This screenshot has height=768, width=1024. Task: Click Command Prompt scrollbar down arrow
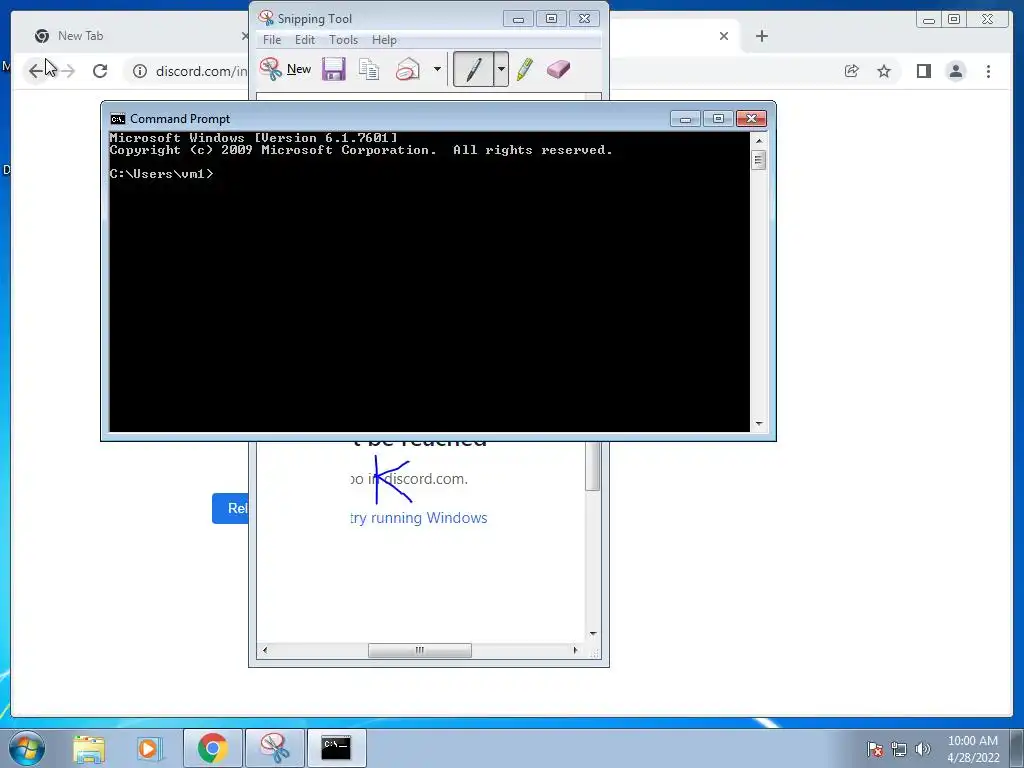point(759,424)
